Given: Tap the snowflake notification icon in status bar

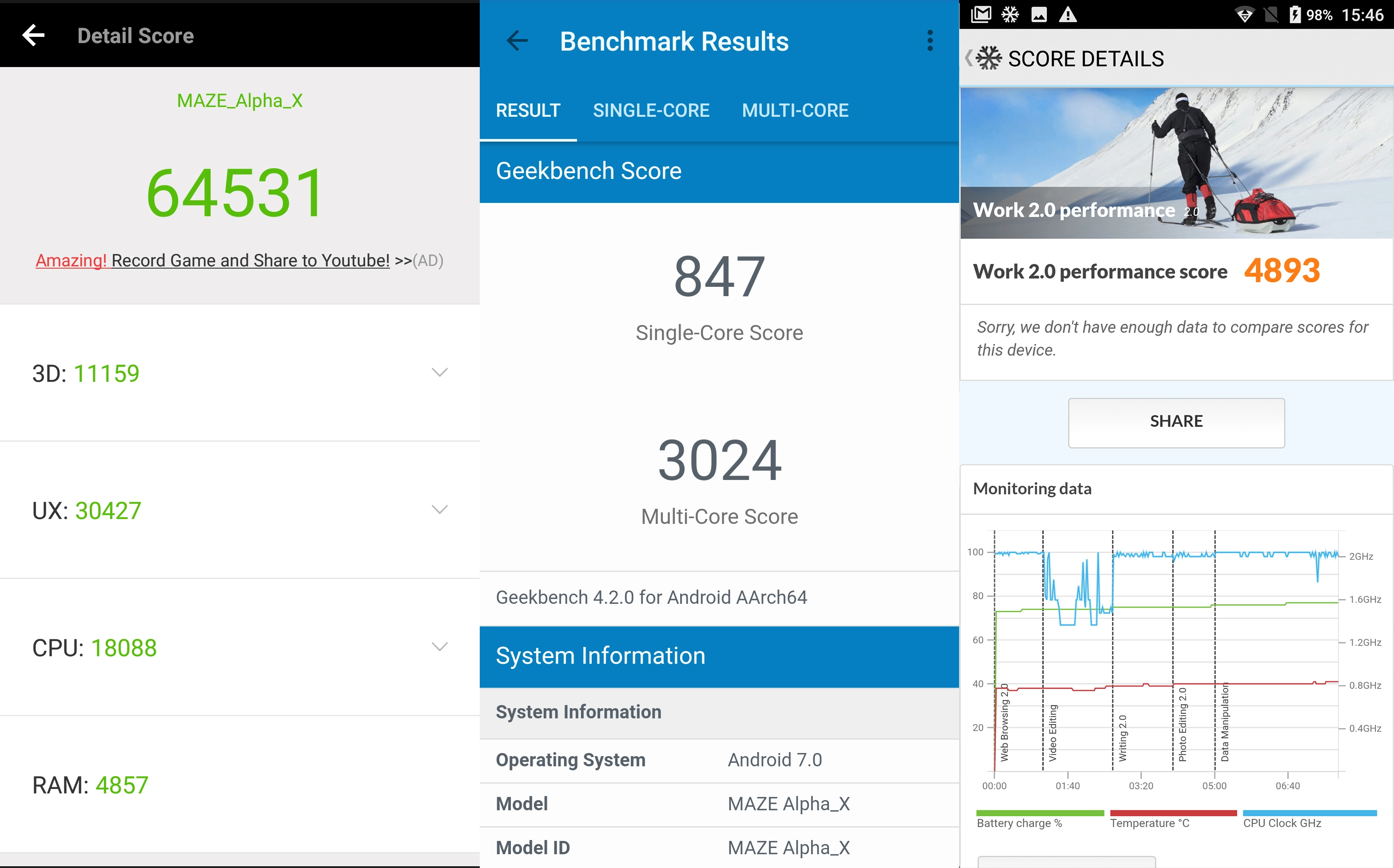Looking at the screenshot, I should pyautogui.click(x=1010, y=14).
